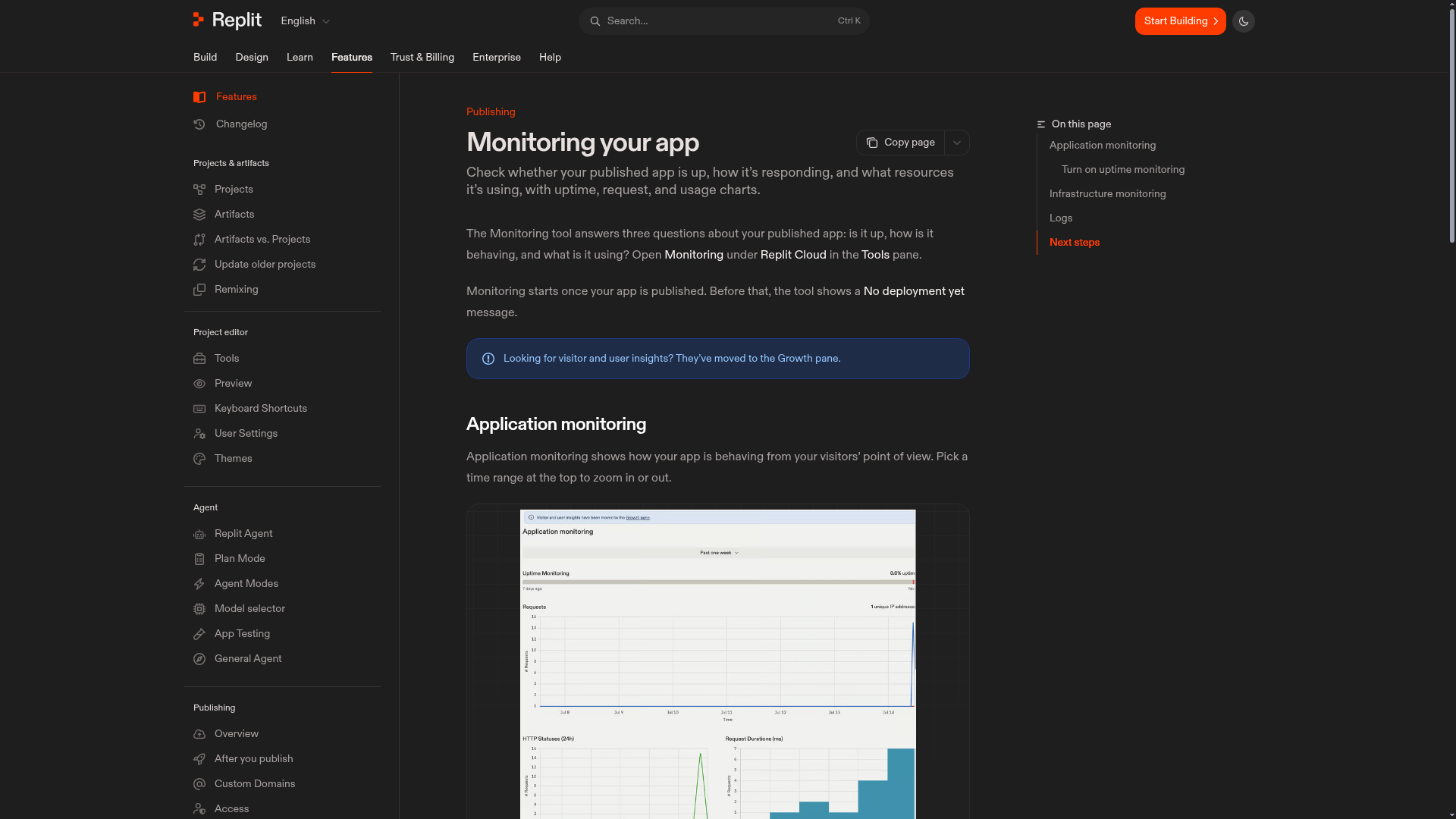Click the Features book icon in sidebar
Image resolution: width=1456 pixels, height=819 pixels.
199,97
